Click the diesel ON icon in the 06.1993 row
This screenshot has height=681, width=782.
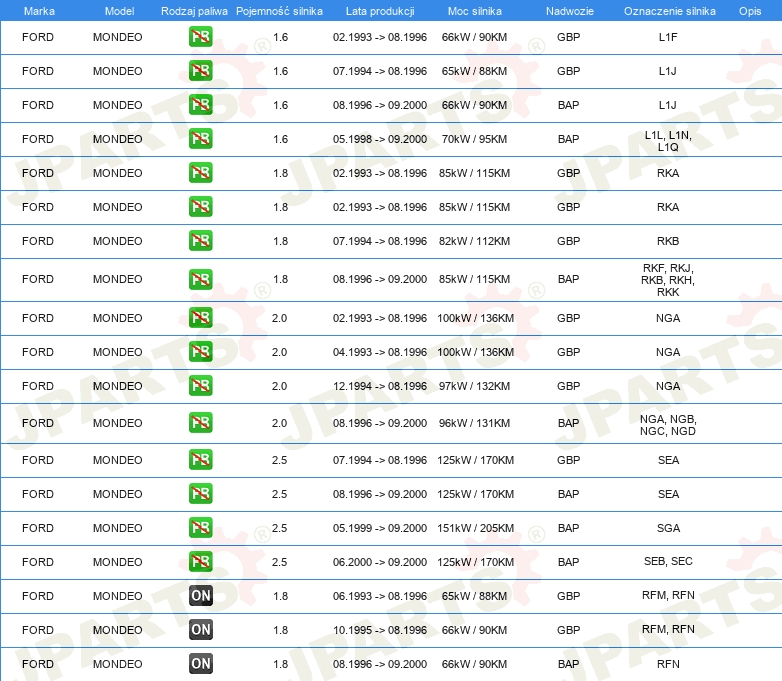(200, 596)
